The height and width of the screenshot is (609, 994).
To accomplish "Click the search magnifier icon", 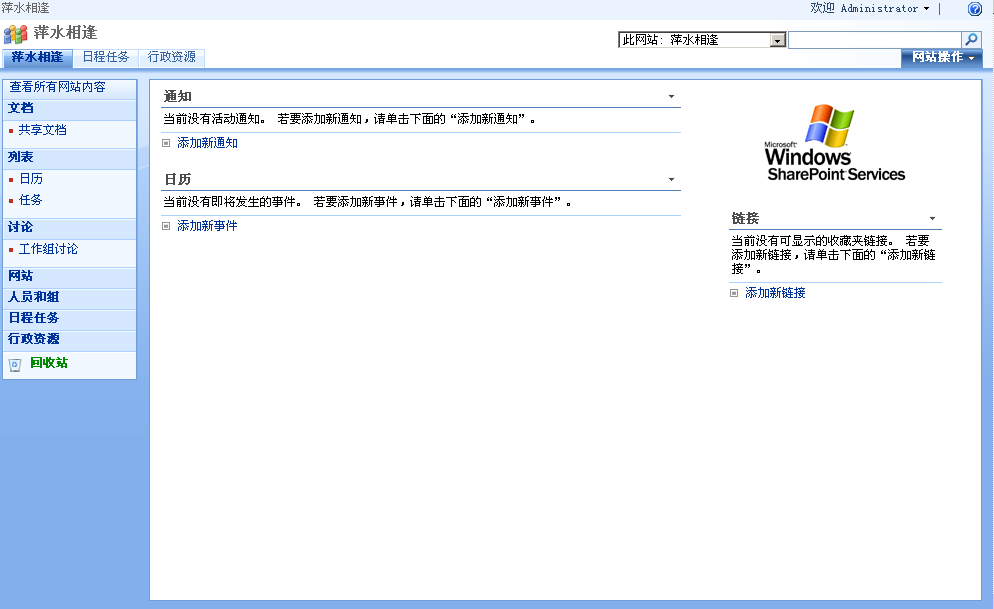I will tap(971, 40).
